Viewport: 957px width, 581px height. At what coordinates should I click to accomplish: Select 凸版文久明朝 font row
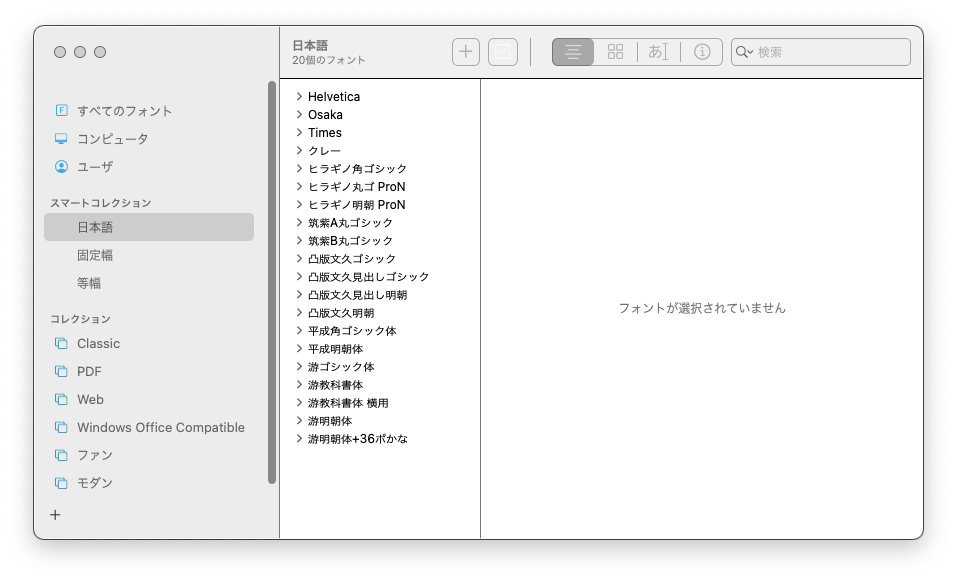[x=381, y=312]
